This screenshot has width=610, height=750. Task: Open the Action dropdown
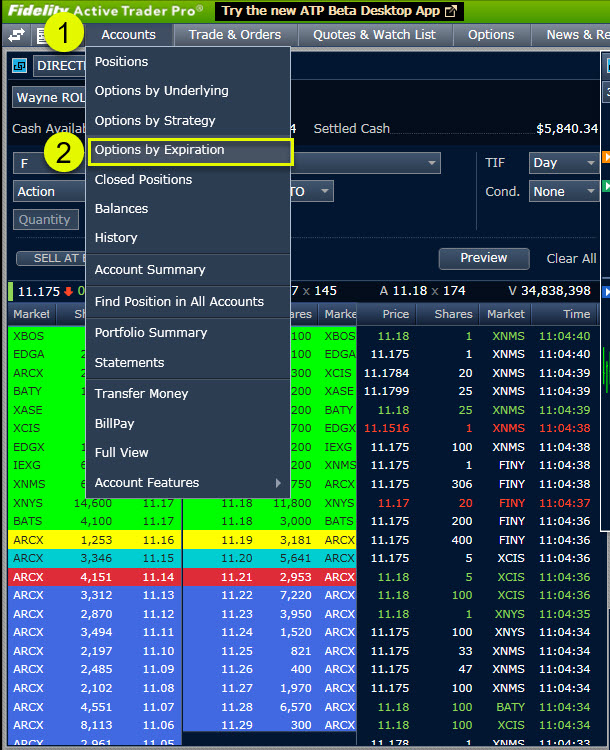[45, 191]
